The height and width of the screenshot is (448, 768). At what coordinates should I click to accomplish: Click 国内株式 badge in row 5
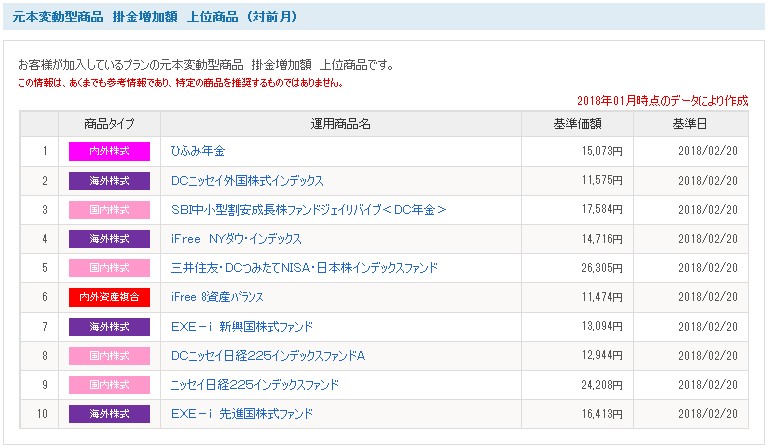pyautogui.click(x=109, y=268)
